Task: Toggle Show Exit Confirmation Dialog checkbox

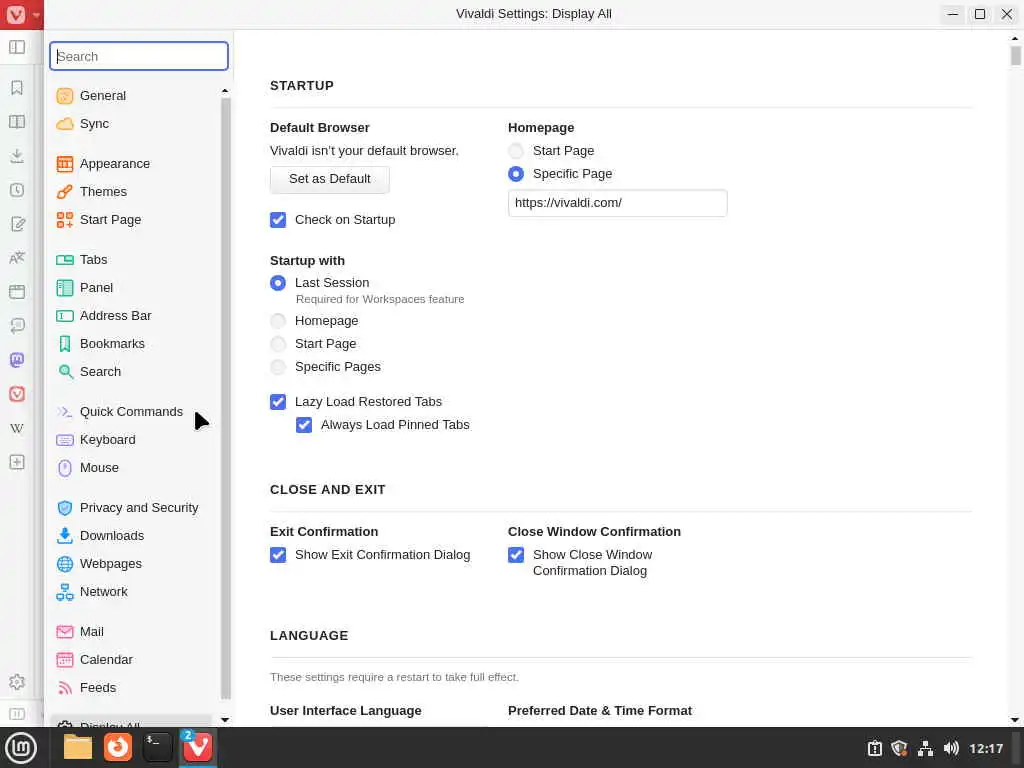Action: pos(278,555)
